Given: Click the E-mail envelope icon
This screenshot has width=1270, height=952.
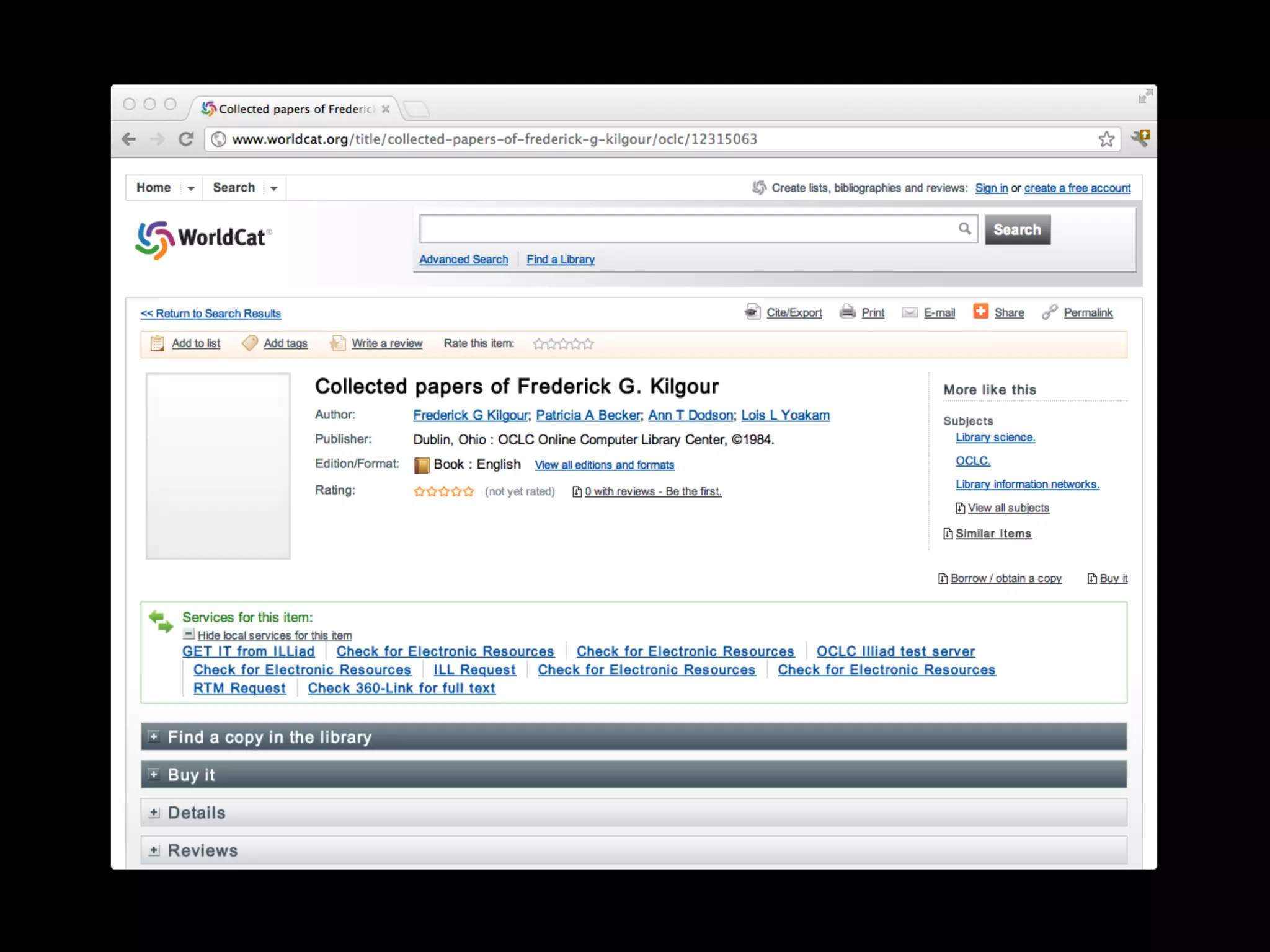Looking at the screenshot, I should point(909,312).
